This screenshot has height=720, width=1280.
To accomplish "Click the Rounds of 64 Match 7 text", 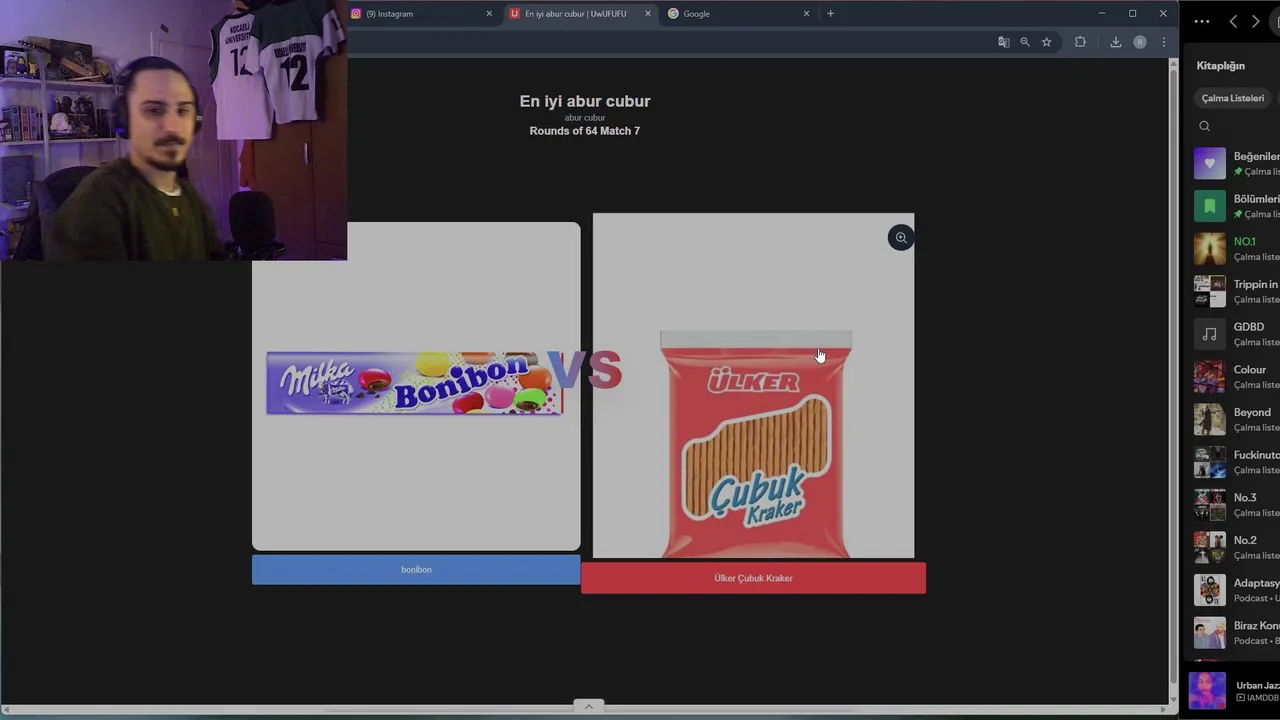I will [585, 131].
